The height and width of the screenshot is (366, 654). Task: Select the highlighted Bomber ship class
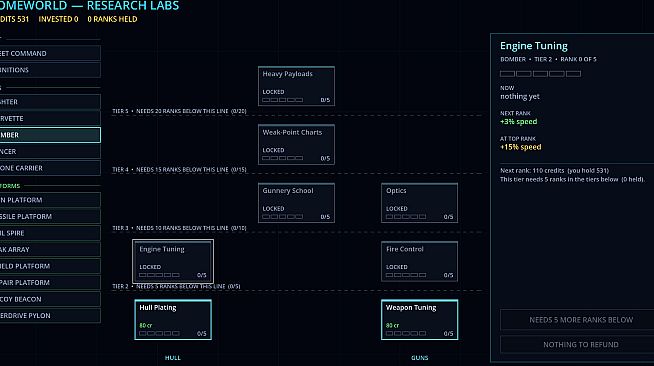(x=50, y=135)
